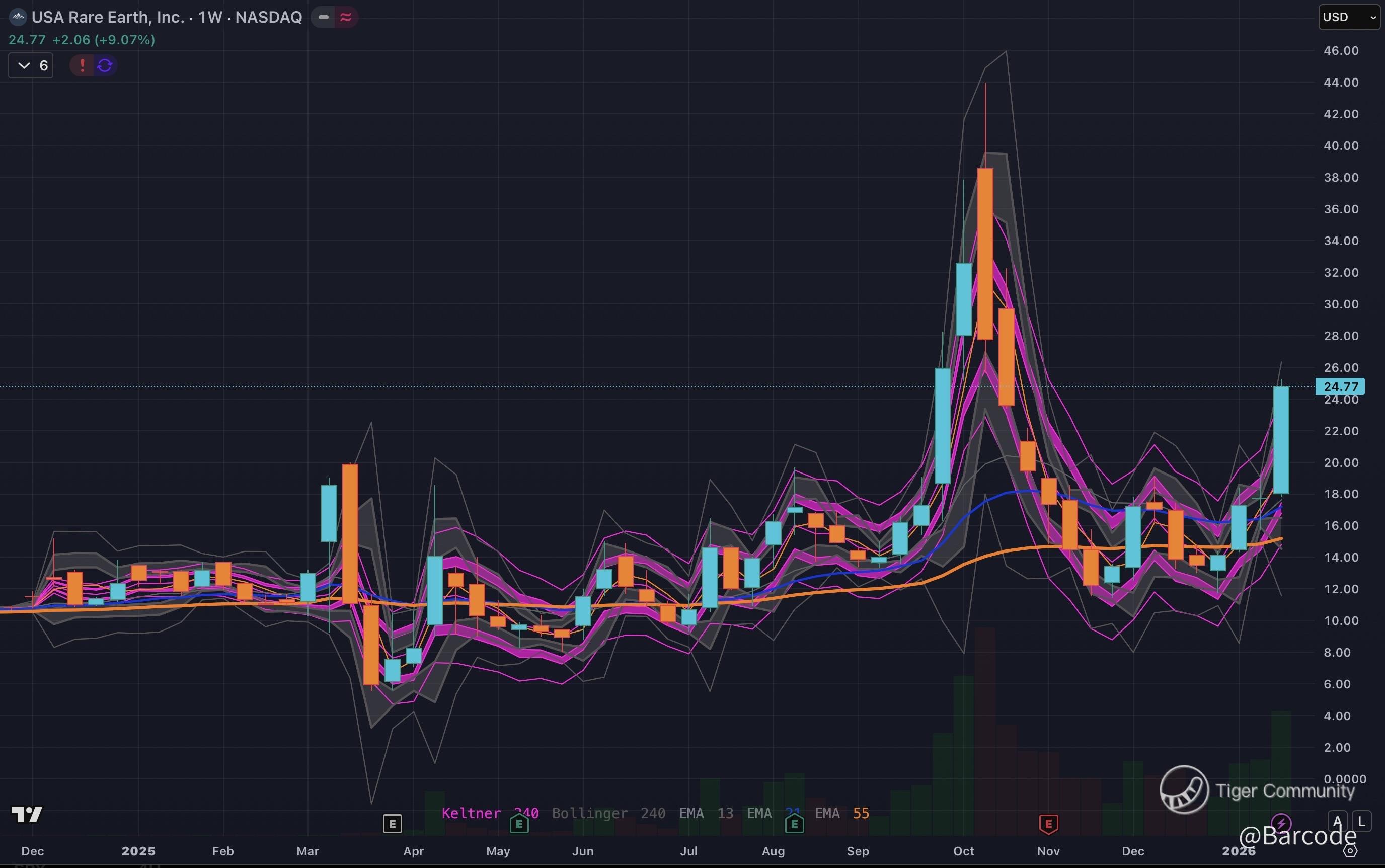Click the 24.77 current price label
This screenshot has height=868, width=1385.
point(1340,386)
